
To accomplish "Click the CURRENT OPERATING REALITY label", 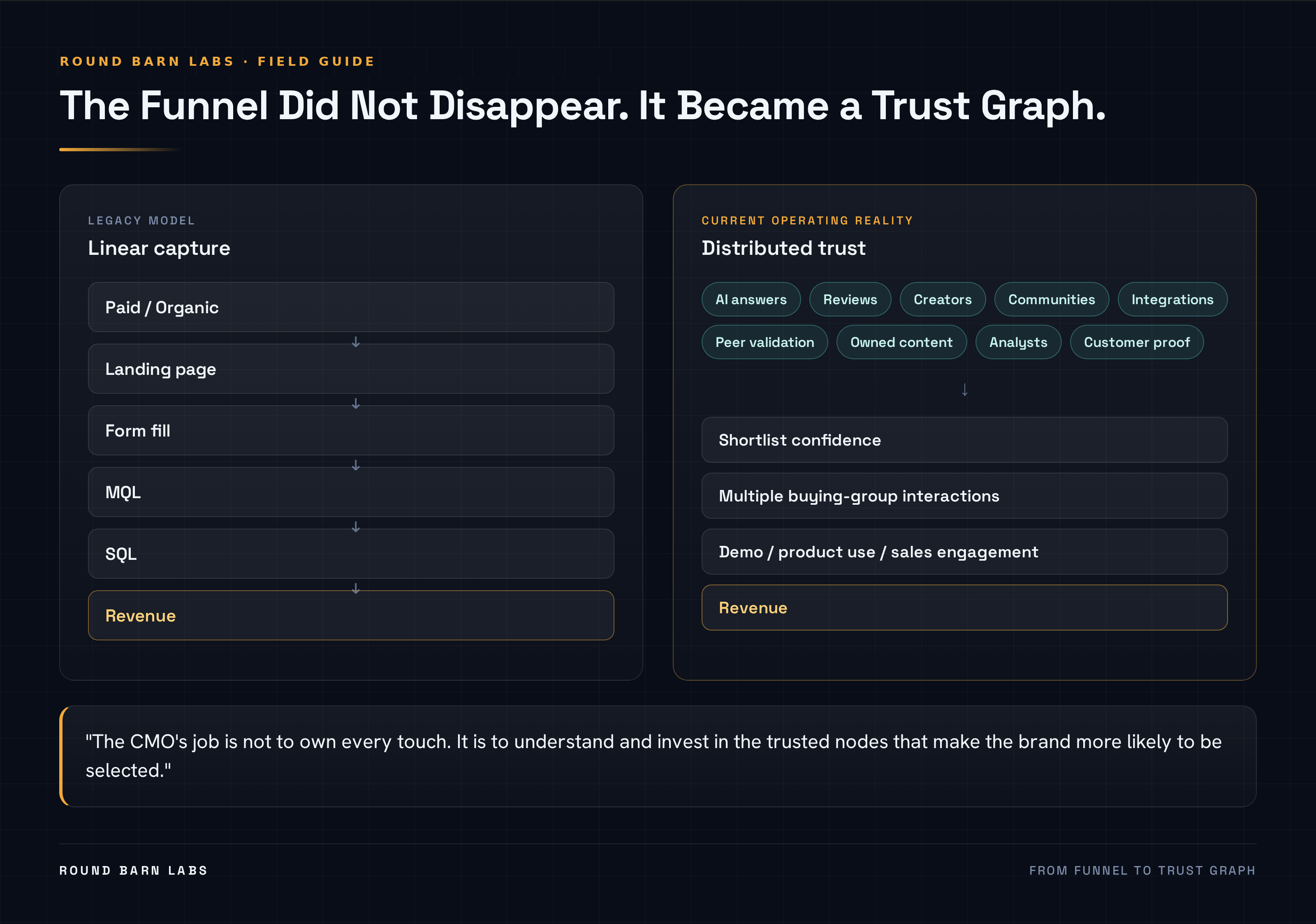I will click(x=807, y=221).
